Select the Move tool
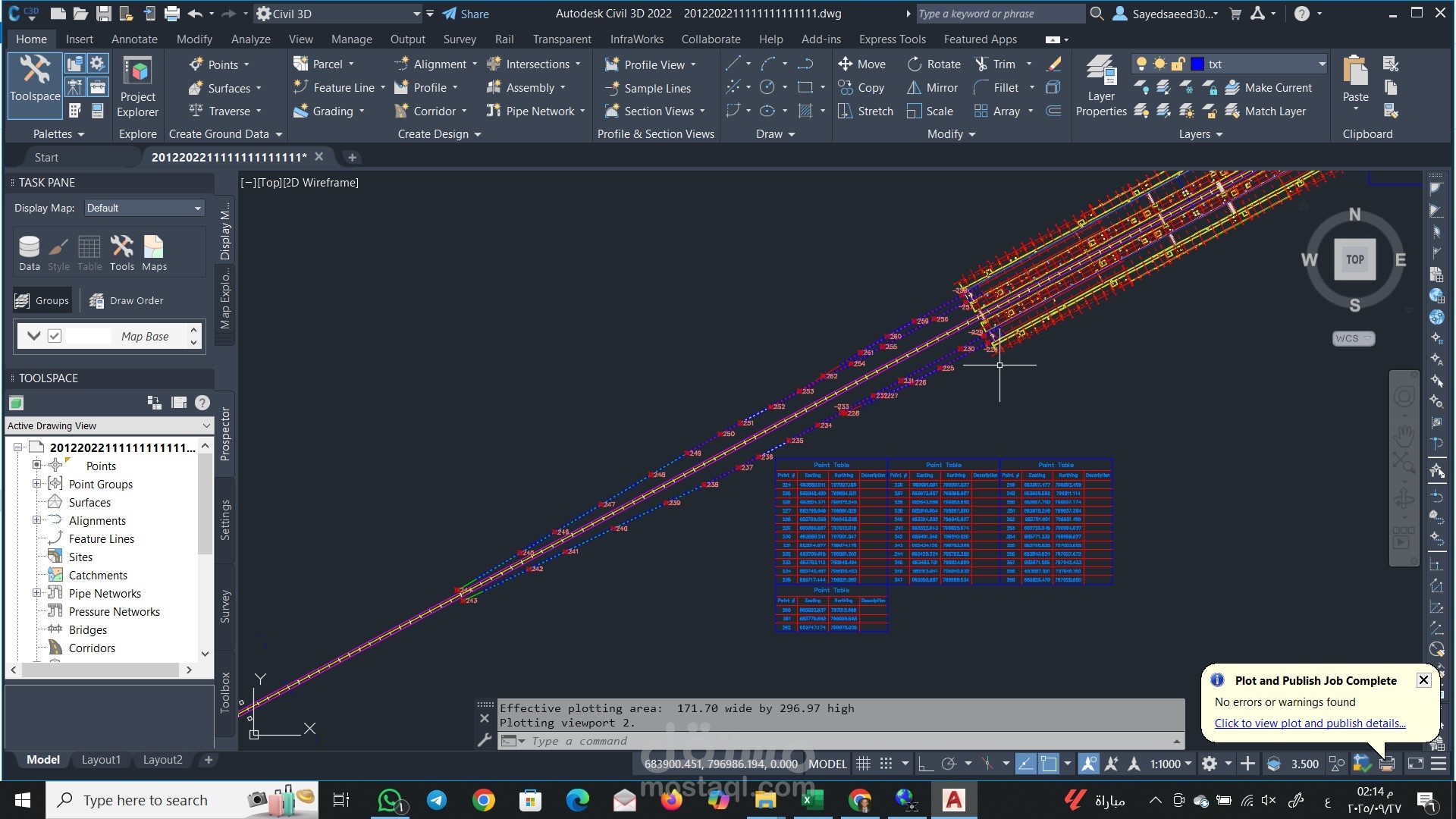 pos(861,64)
